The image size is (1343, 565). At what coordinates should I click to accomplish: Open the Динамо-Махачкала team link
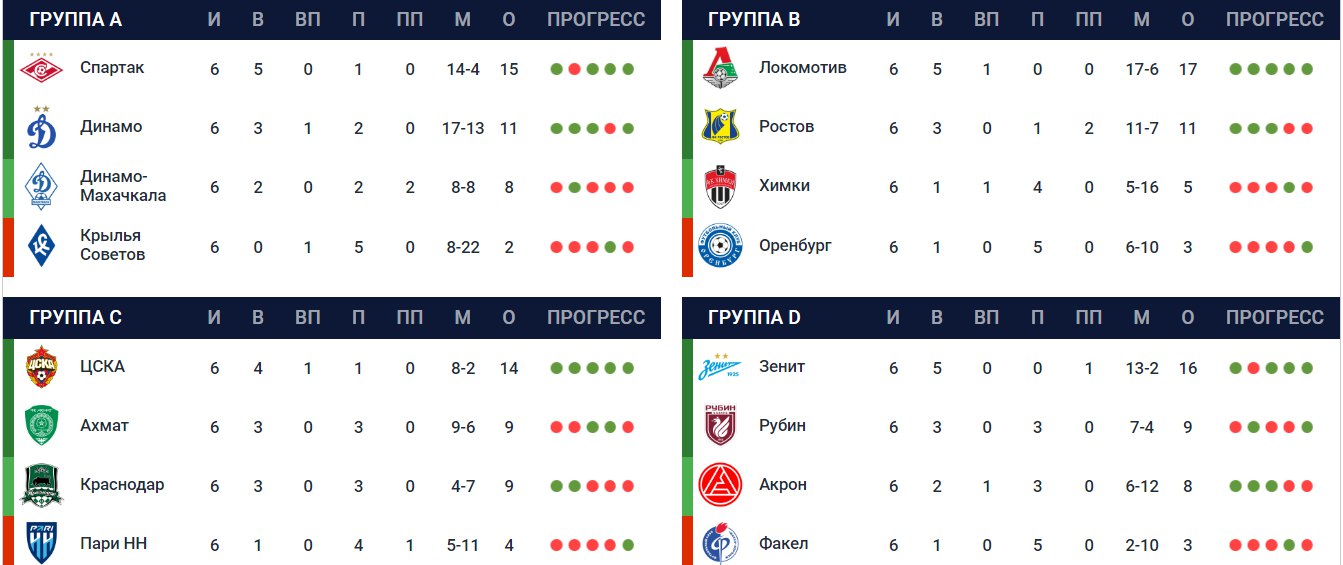pos(122,186)
